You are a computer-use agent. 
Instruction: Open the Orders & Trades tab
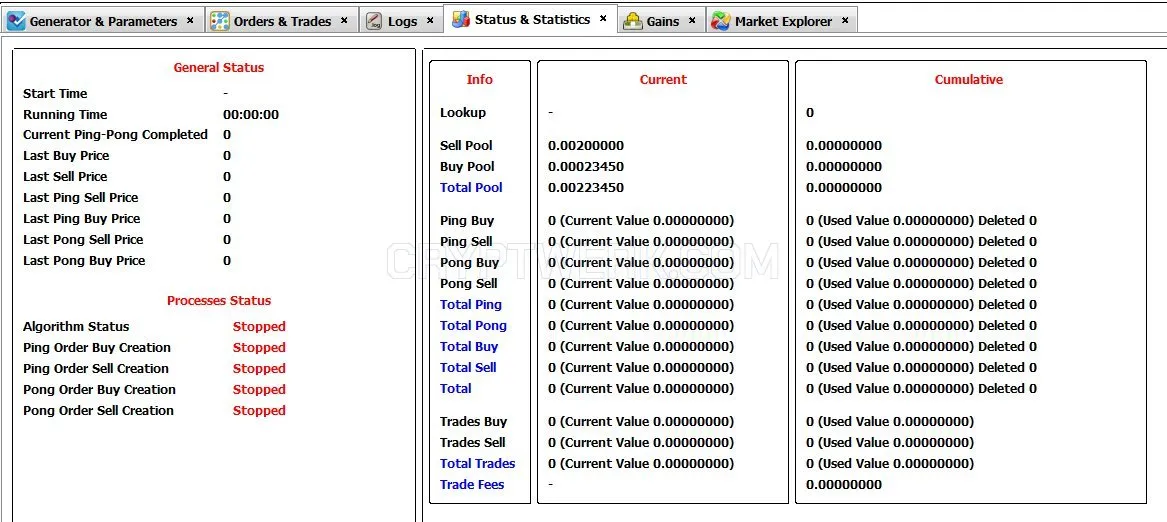[281, 20]
